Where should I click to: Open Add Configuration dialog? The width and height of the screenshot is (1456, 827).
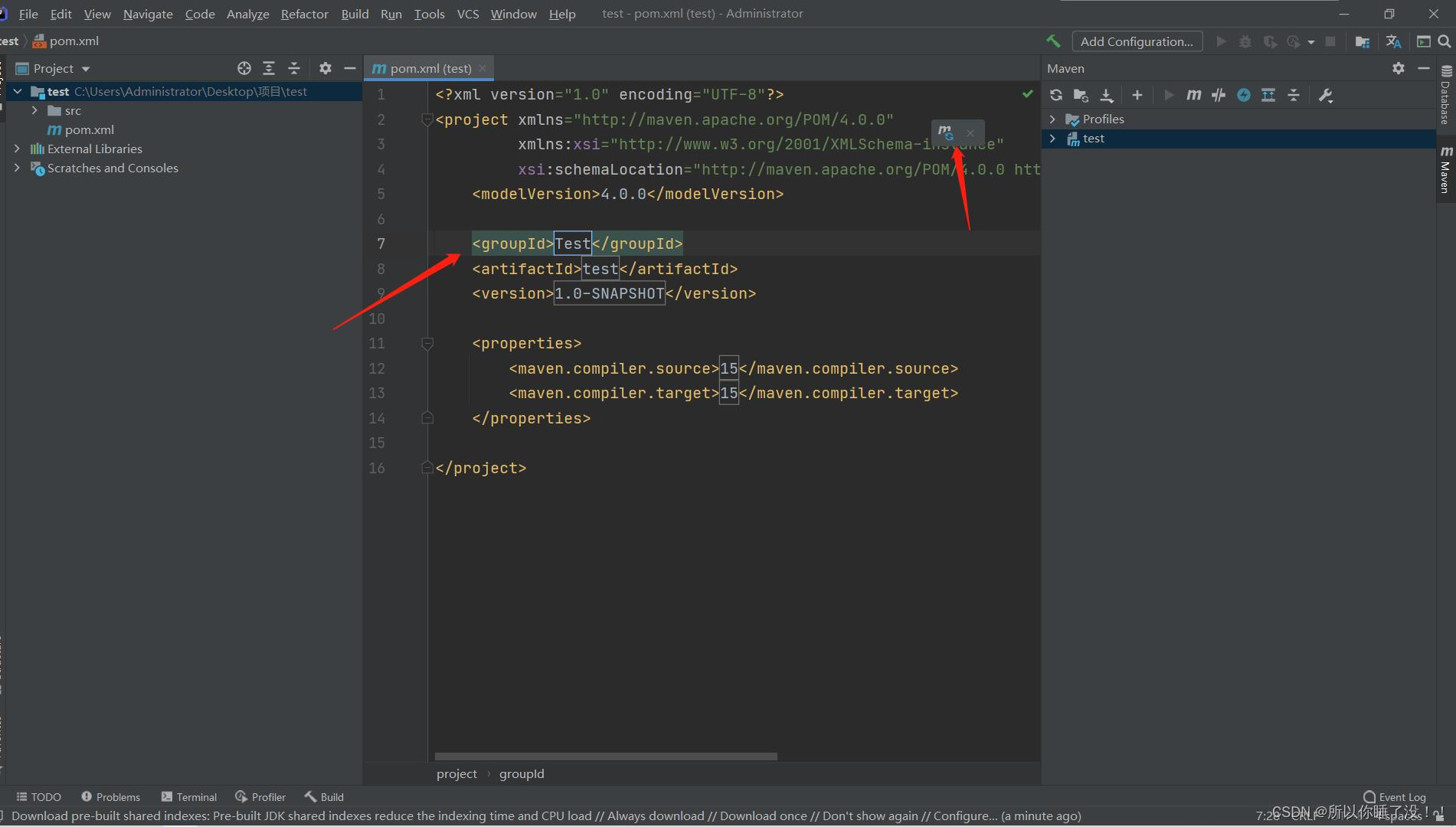[1137, 41]
